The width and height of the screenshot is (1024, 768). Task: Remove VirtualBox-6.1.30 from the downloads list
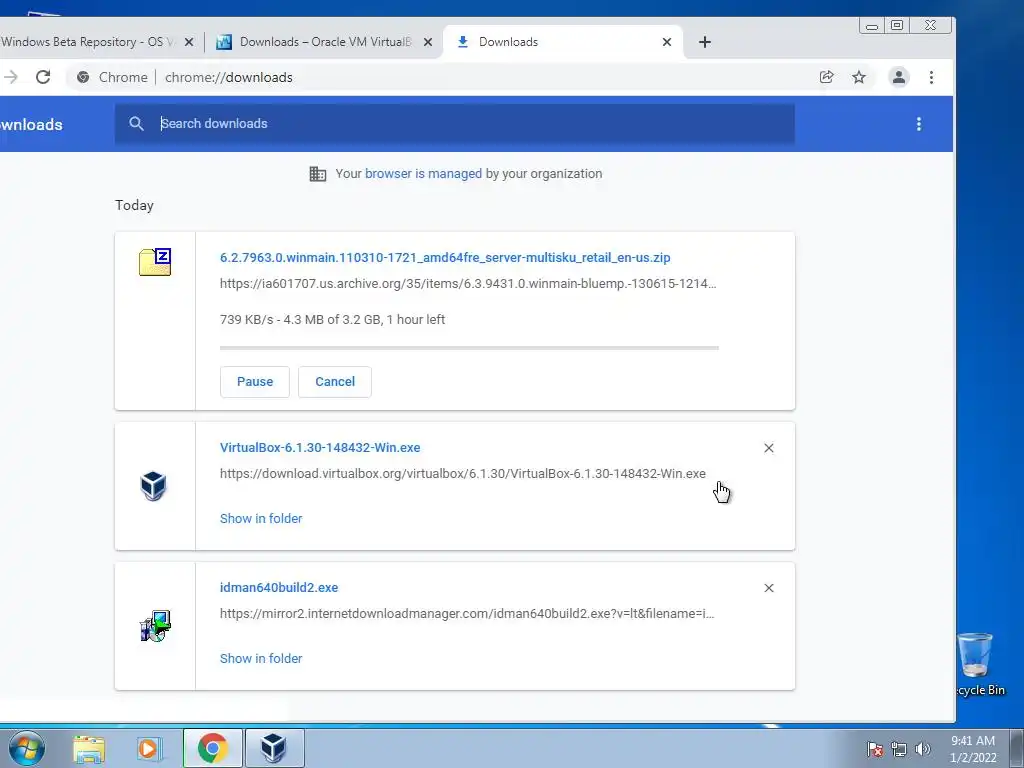coord(769,448)
